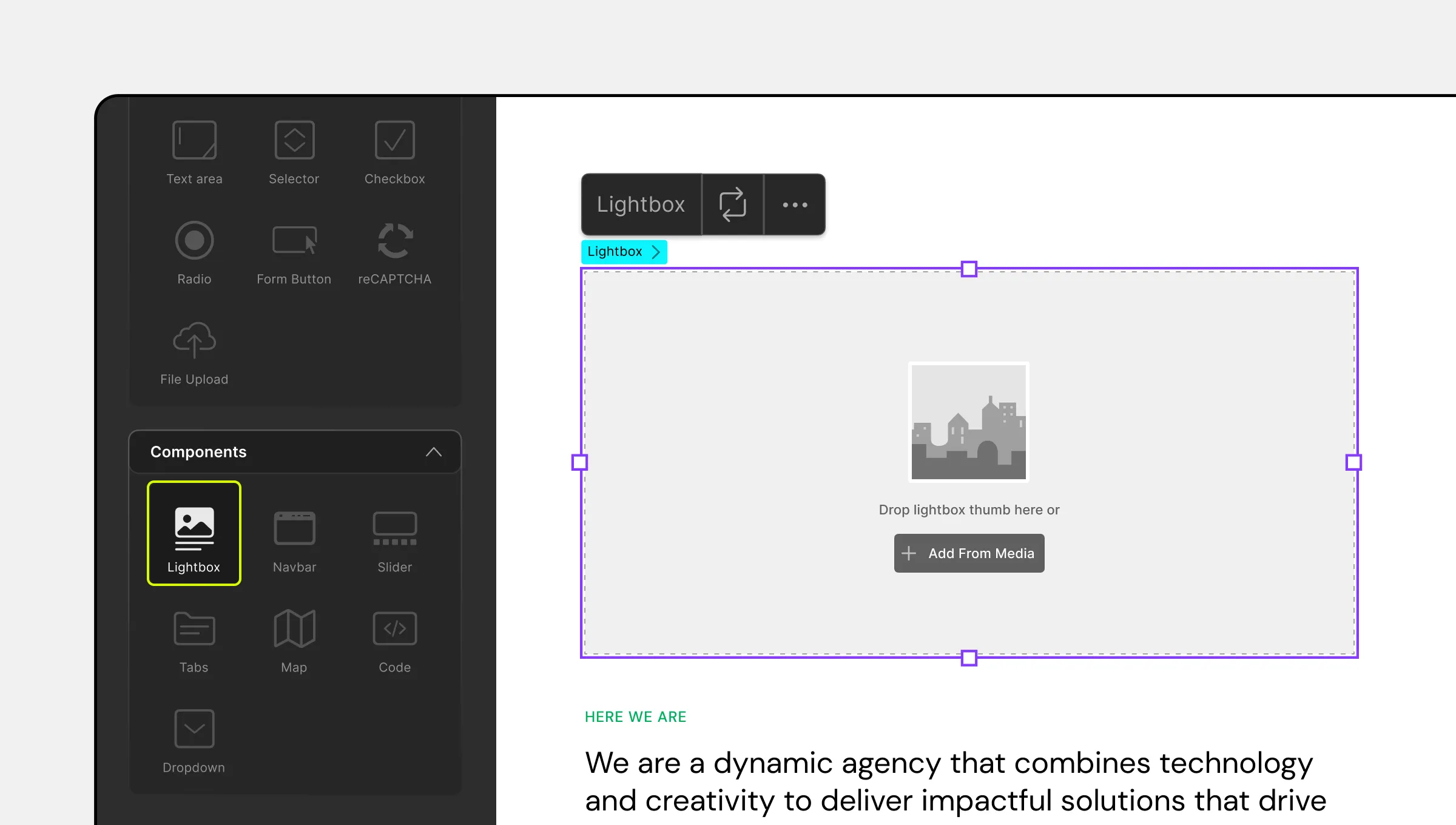The height and width of the screenshot is (825, 1456).
Task: Collapse the Components panel section
Action: point(434,452)
